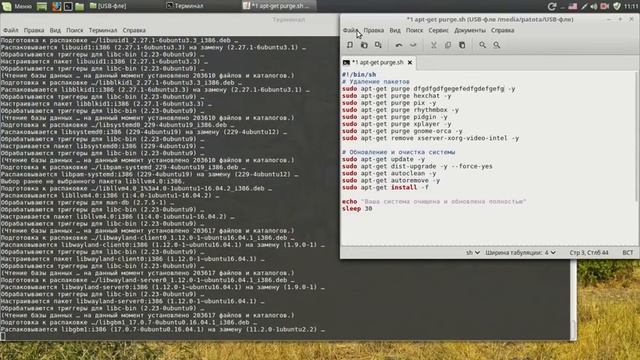The width and height of the screenshot is (640, 360).
Task: Open Поиск menu in the text editor
Action: click(x=414, y=30)
